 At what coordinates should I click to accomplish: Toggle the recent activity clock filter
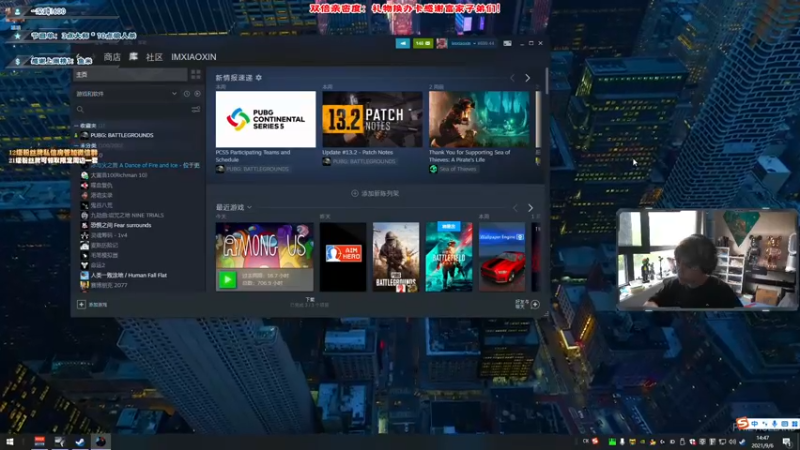point(187,94)
